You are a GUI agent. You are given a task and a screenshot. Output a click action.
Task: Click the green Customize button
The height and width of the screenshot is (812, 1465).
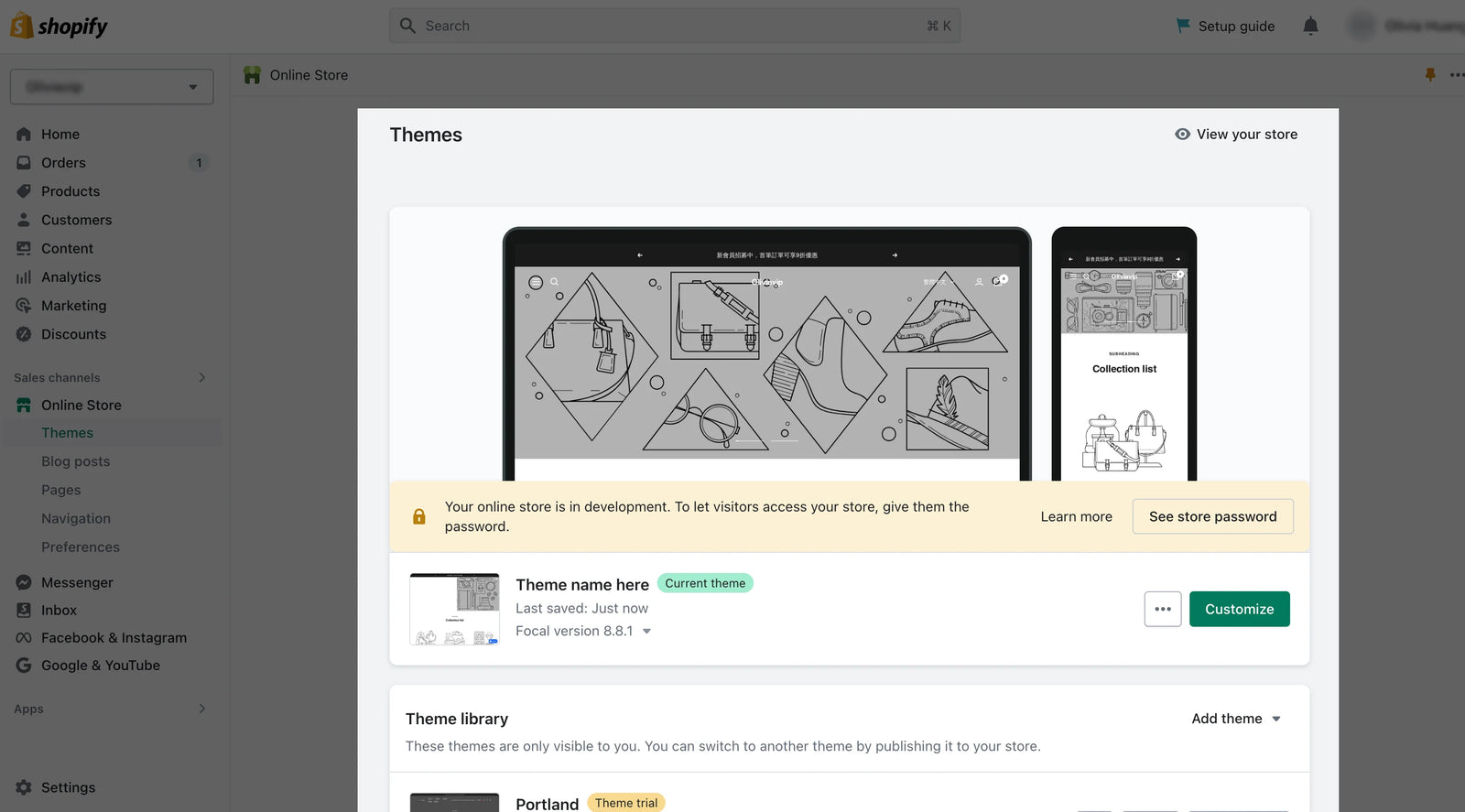pos(1239,609)
